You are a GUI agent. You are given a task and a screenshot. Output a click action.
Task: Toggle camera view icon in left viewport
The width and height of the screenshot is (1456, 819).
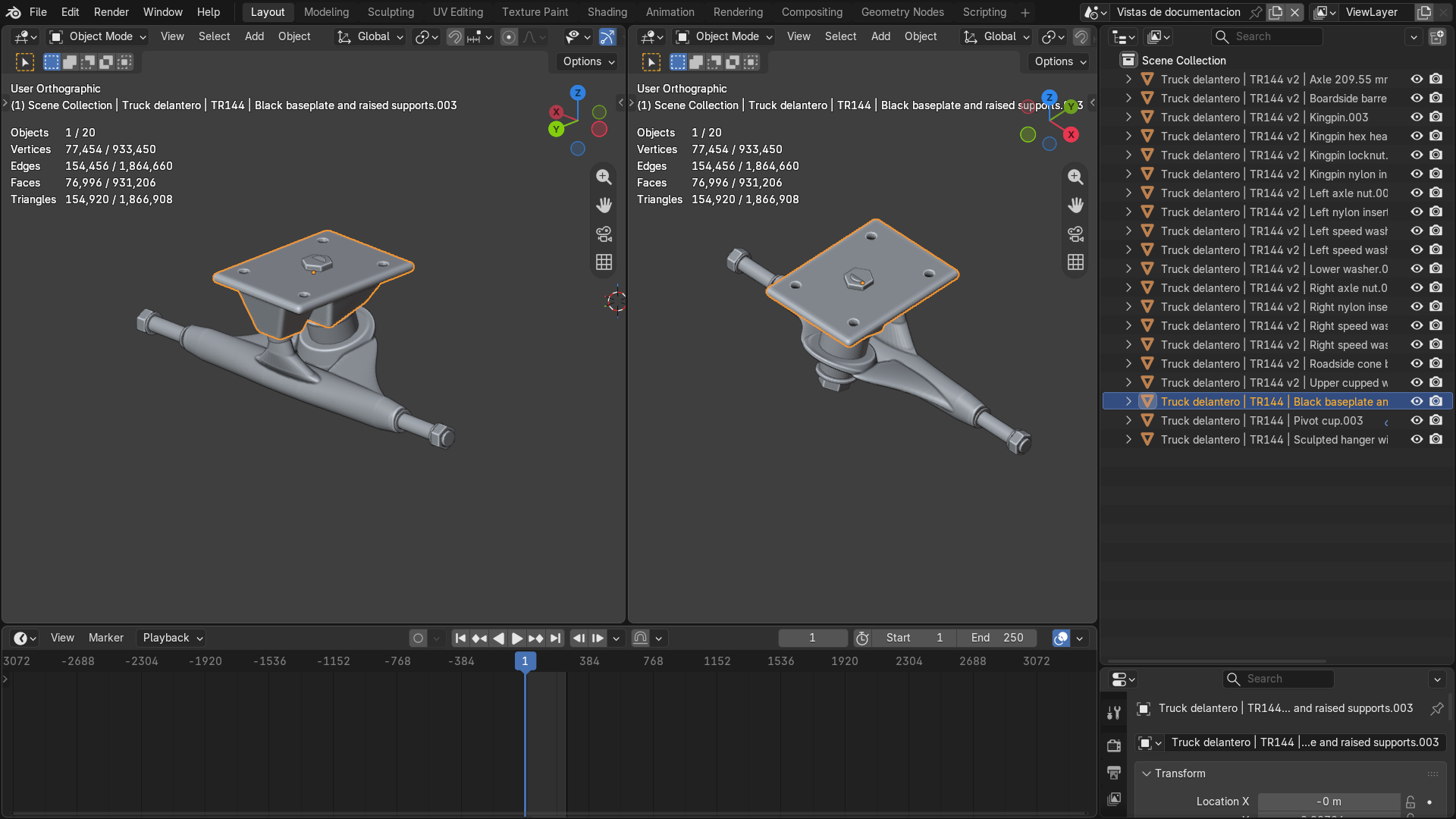[x=604, y=234]
